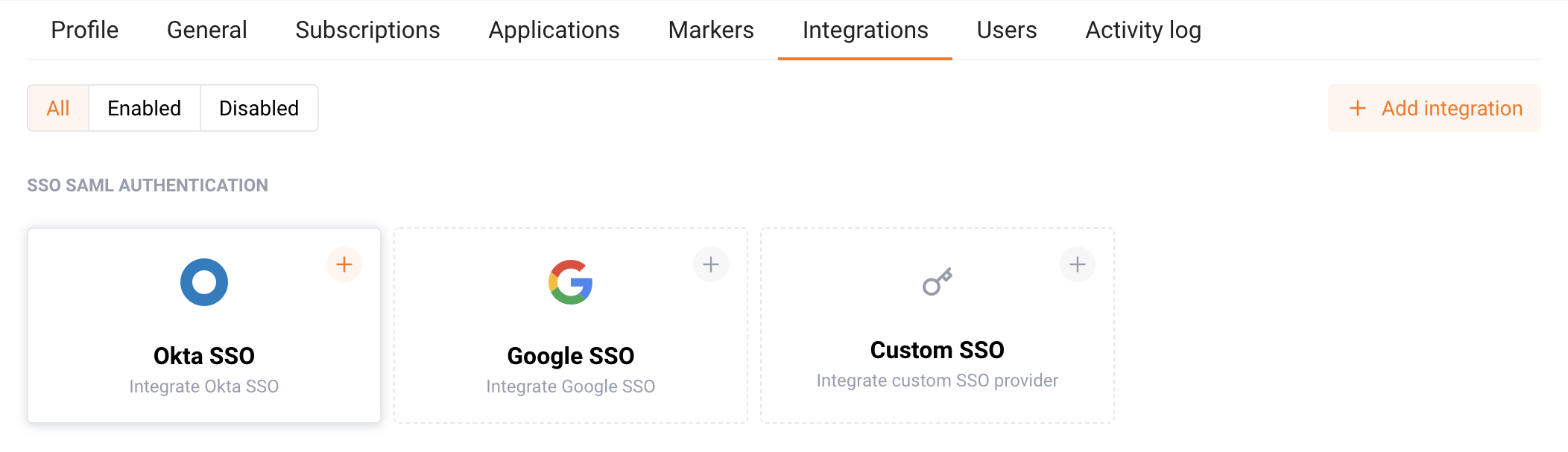Open the Users tab
This screenshot has width=1568, height=452.
coord(1006,30)
